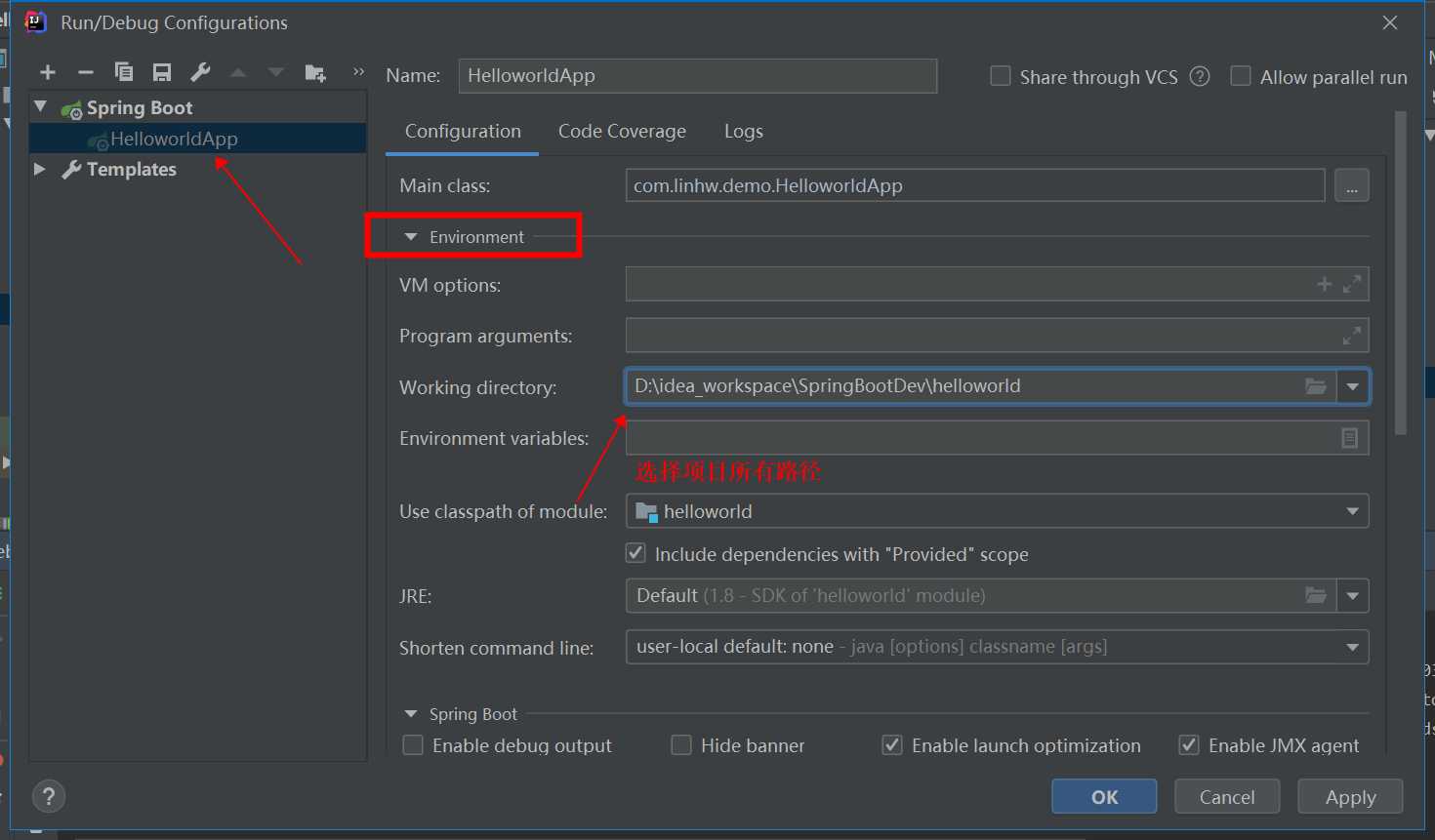Open the Use classpath of module dropdown
Image resolution: width=1435 pixels, height=840 pixels.
(x=1353, y=511)
